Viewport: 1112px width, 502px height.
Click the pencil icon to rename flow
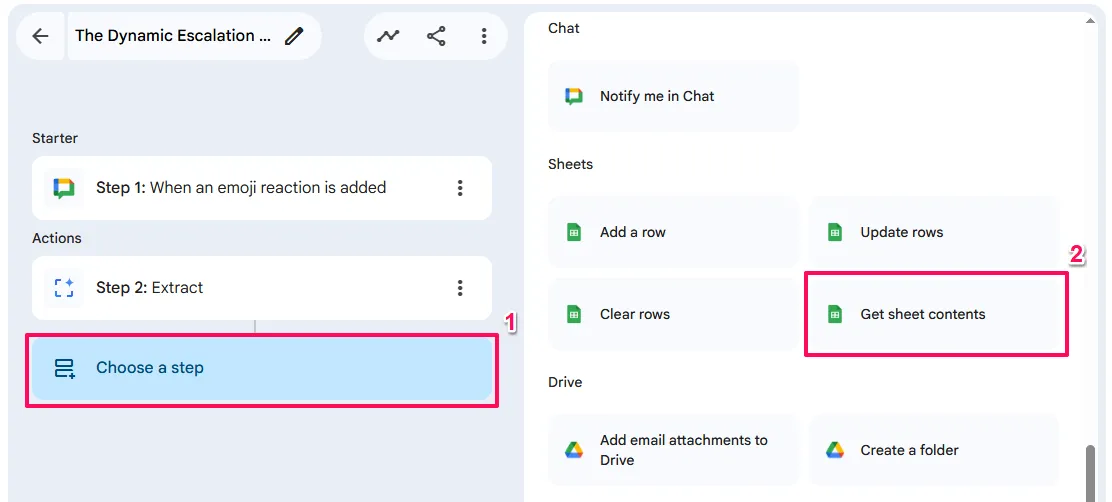[x=294, y=36]
